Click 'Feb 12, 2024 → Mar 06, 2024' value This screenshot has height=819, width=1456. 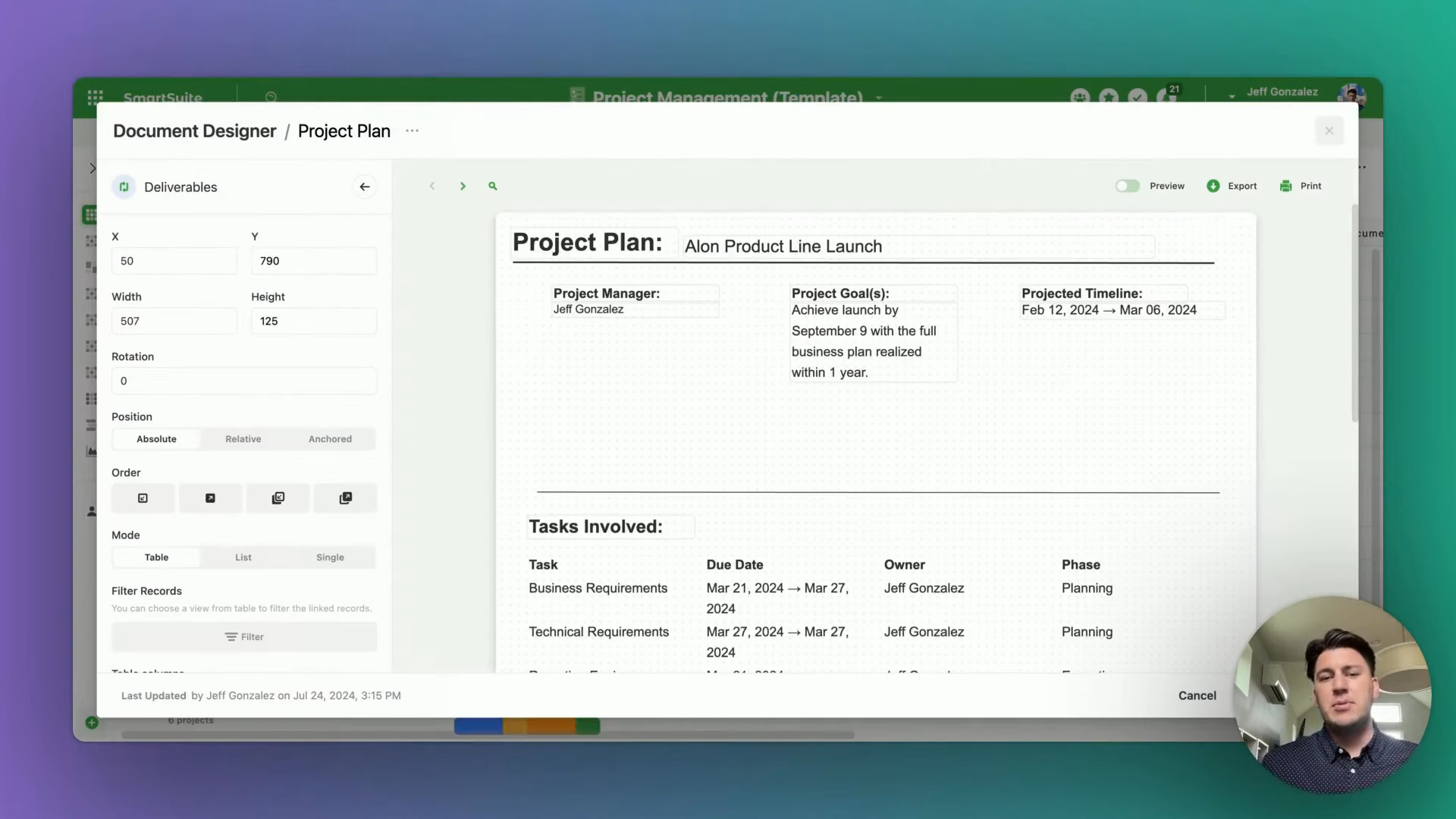coord(1109,310)
